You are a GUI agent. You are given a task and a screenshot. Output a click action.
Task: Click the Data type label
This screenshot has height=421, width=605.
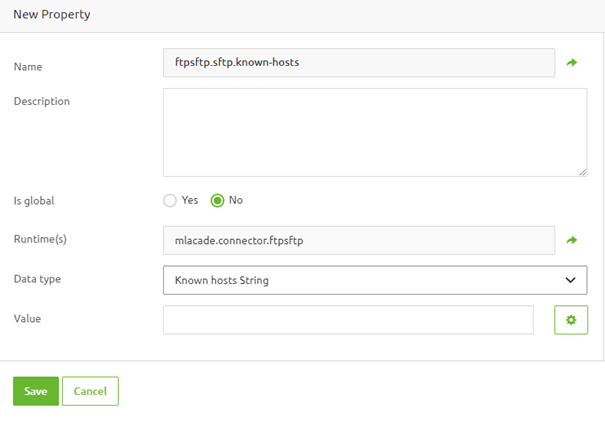click(x=37, y=279)
